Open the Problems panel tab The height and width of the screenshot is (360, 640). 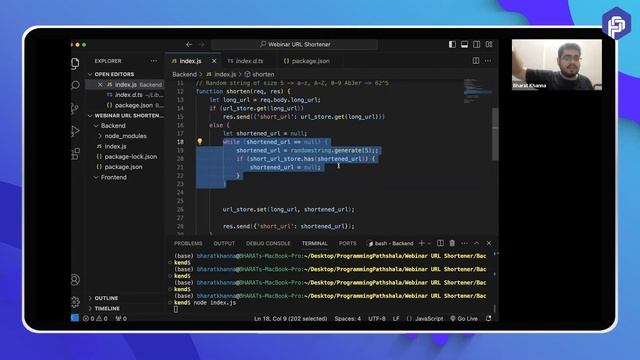pos(188,243)
